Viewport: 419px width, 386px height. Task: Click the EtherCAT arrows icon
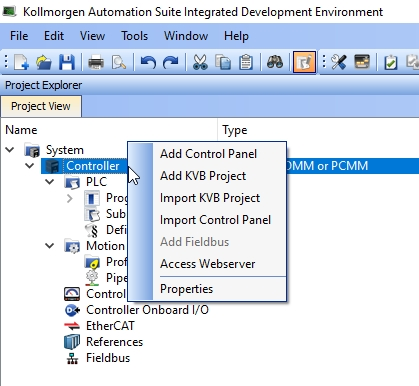[72, 326]
